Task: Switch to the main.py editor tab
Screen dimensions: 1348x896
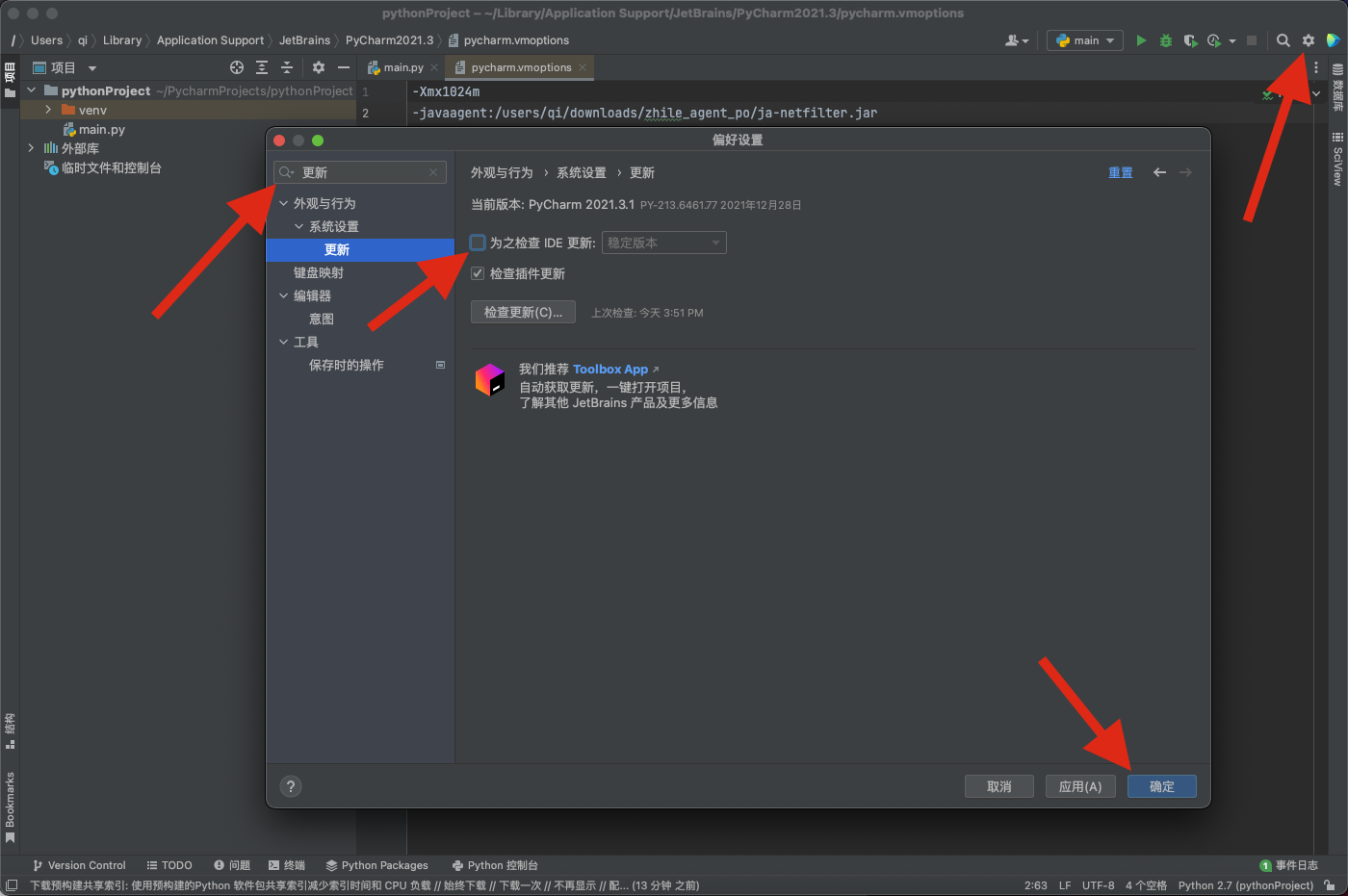Action: tap(402, 67)
